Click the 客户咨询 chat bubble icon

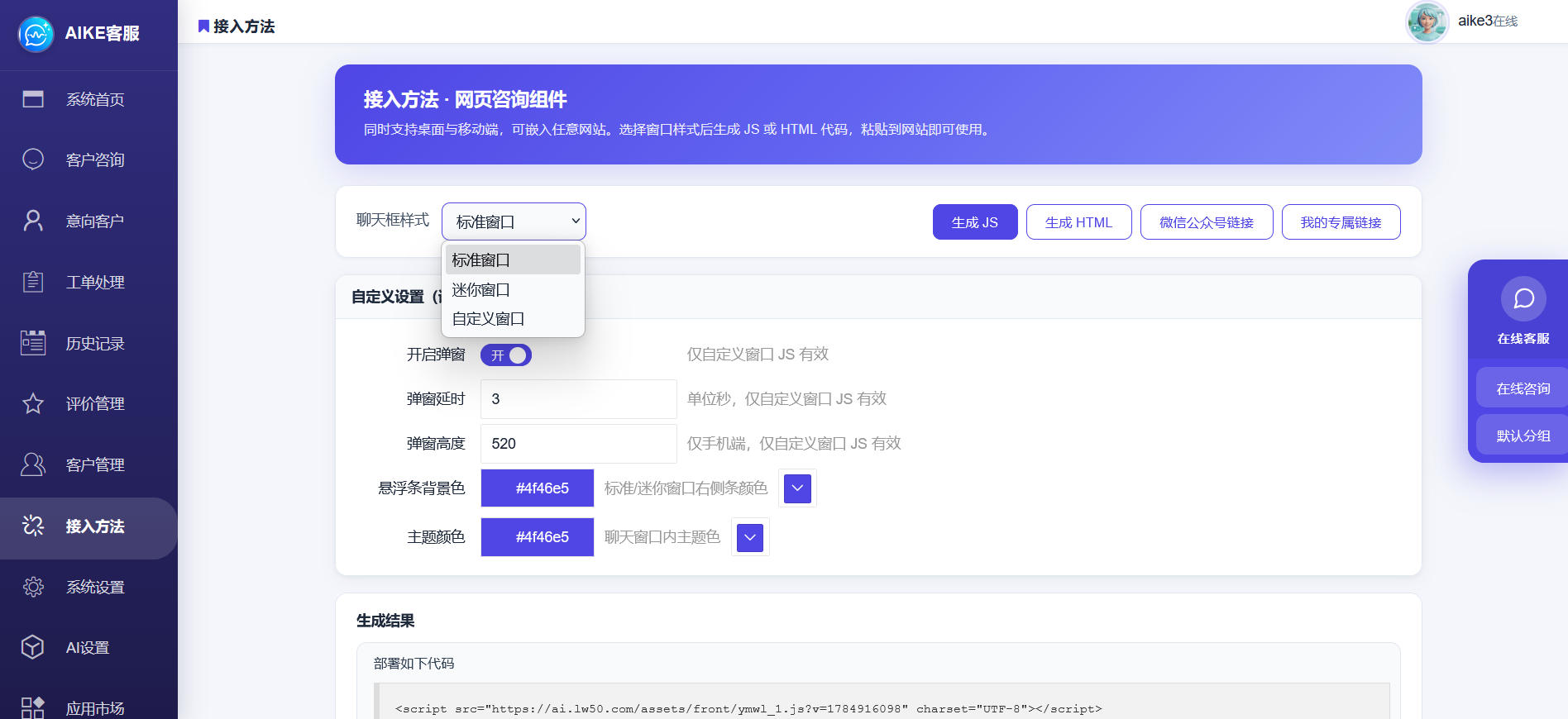[33, 160]
